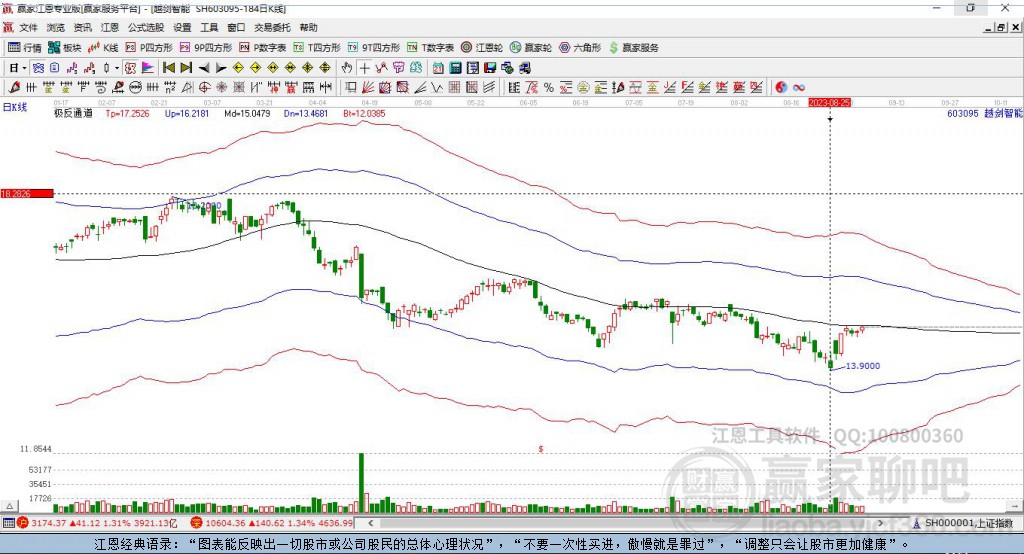This screenshot has width=1024, height=554.
Task: Click the Md=15.0479 value
Action: tap(247, 113)
